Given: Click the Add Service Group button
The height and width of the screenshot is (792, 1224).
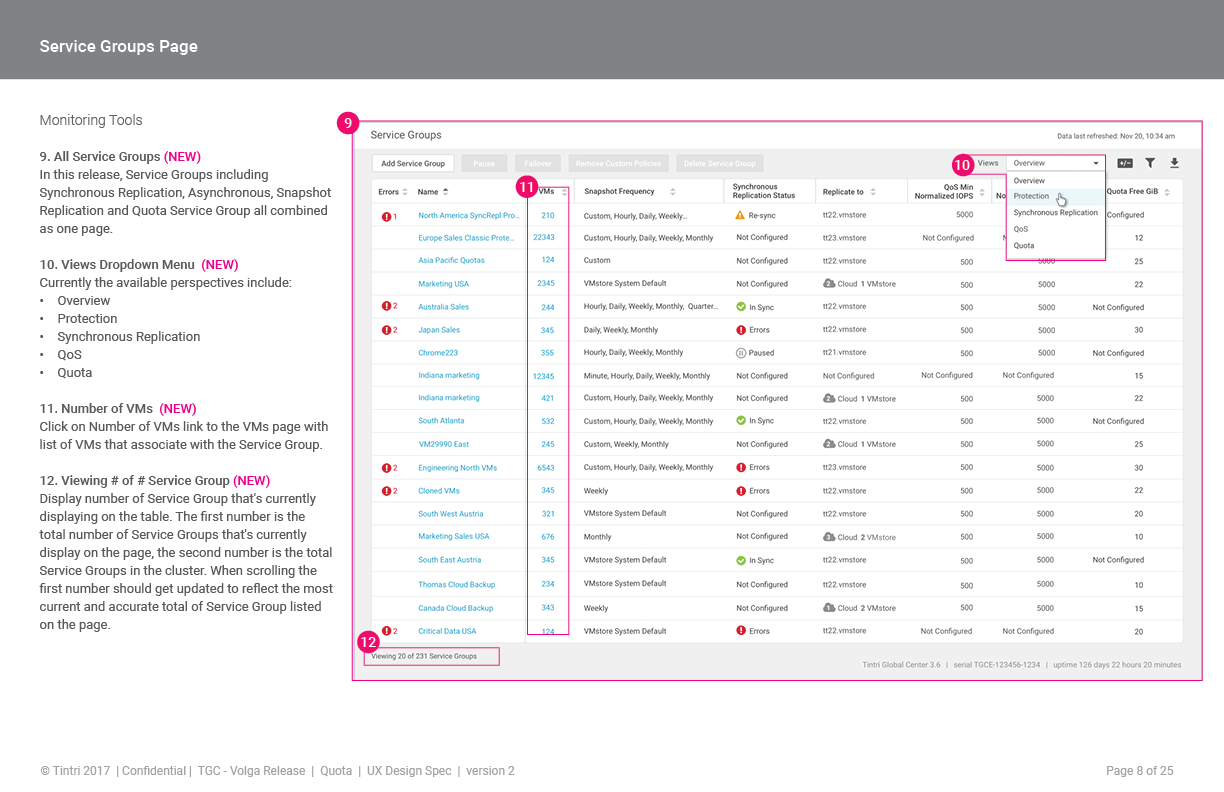Looking at the screenshot, I should tap(413, 163).
